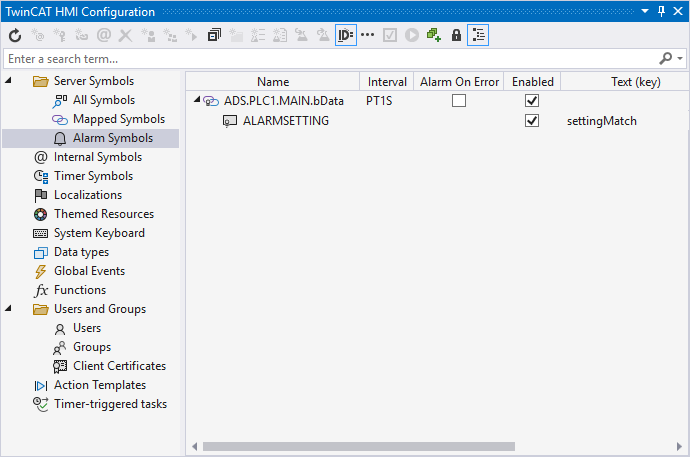Click the scroll left arrow
The height and width of the screenshot is (457, 690).
tap(195, 446)
